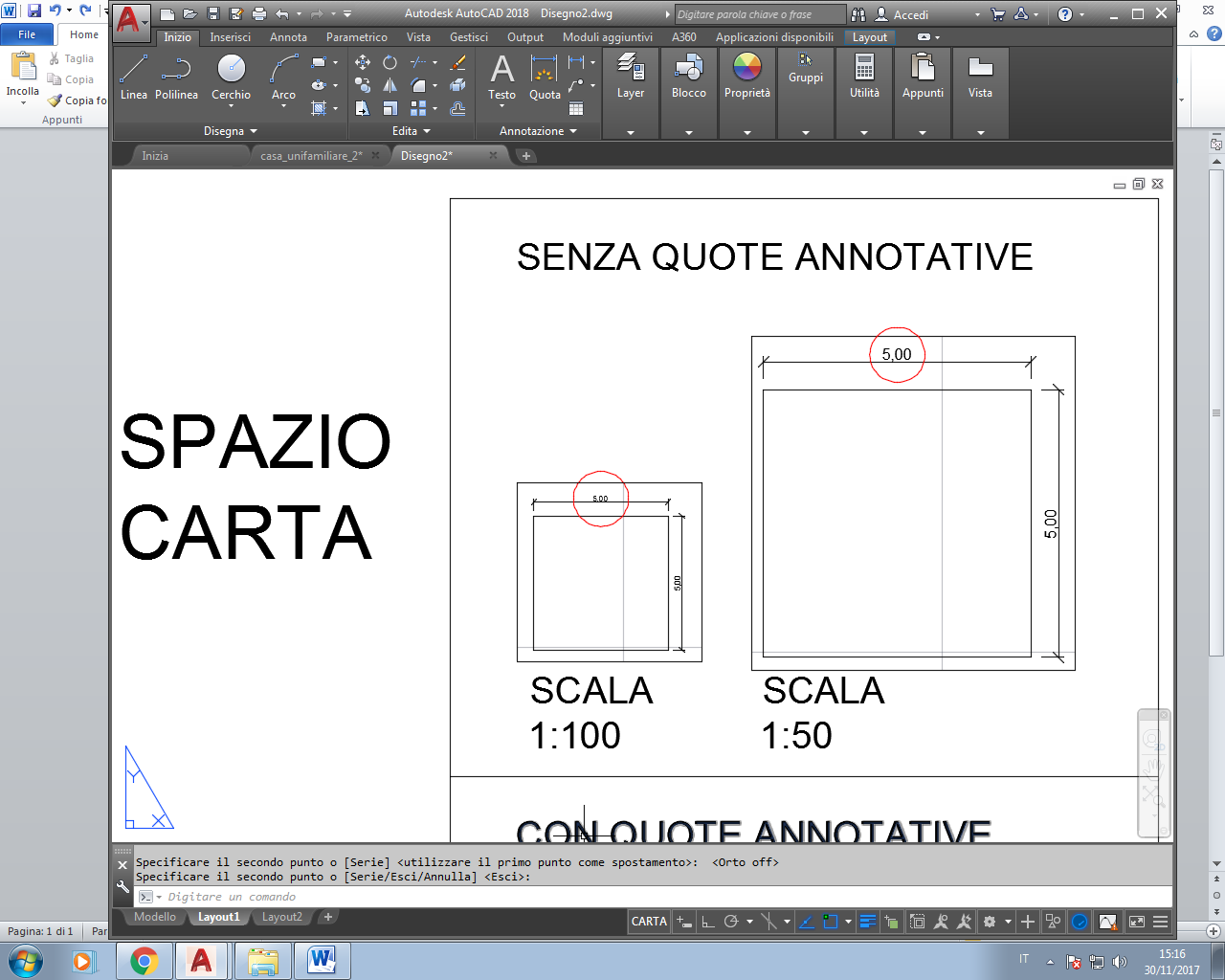
Task: Toggle hardware acceleration blue circle icon
Action: pos(1080,922)
